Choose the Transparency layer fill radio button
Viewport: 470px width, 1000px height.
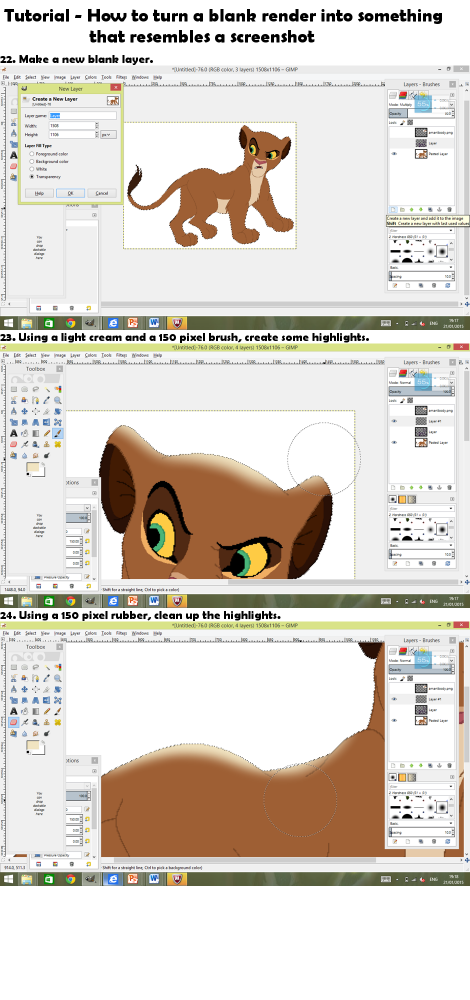[32, 177]
